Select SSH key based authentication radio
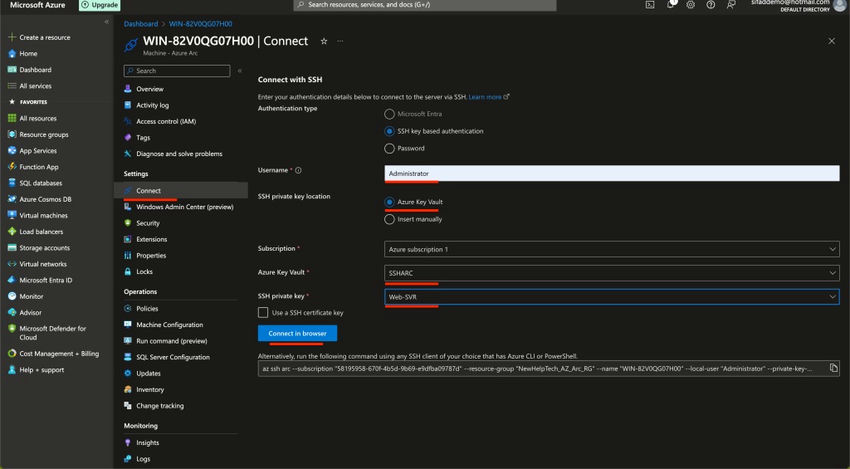This screenshot has width=850, height=469. (x=389, y=131)
